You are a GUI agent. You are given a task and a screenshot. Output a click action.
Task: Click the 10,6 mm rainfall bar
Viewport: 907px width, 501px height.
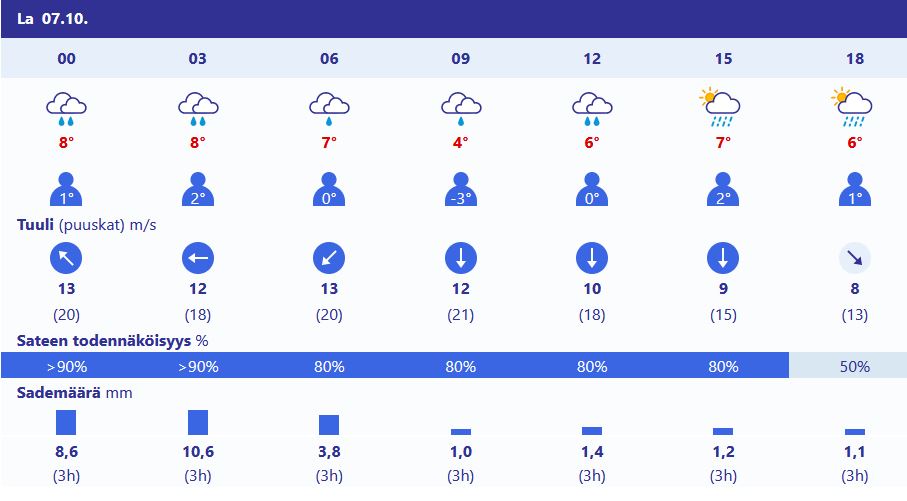click(198, 422)
